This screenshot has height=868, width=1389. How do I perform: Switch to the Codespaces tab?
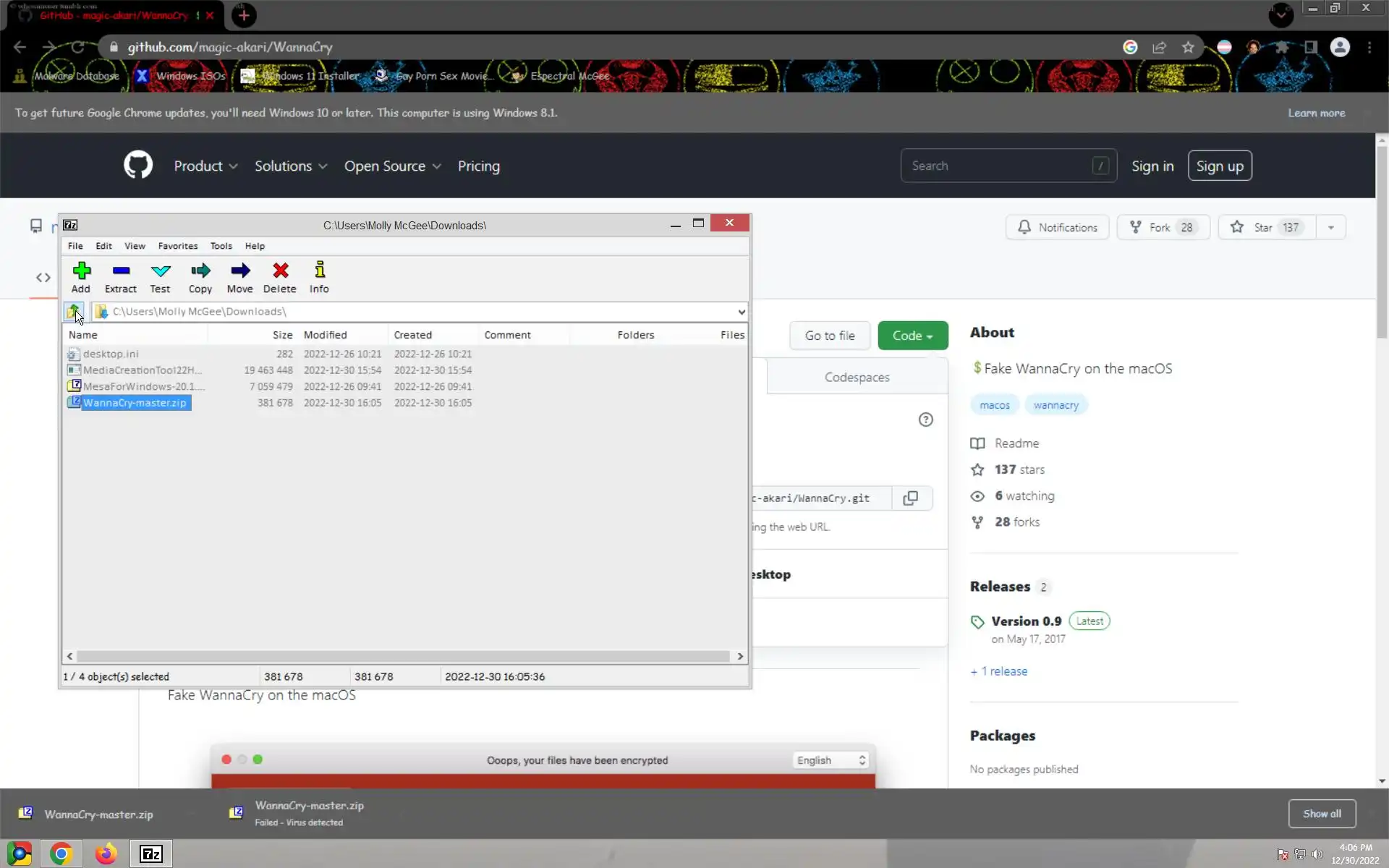pyautogui.click(x=857, y=378)
